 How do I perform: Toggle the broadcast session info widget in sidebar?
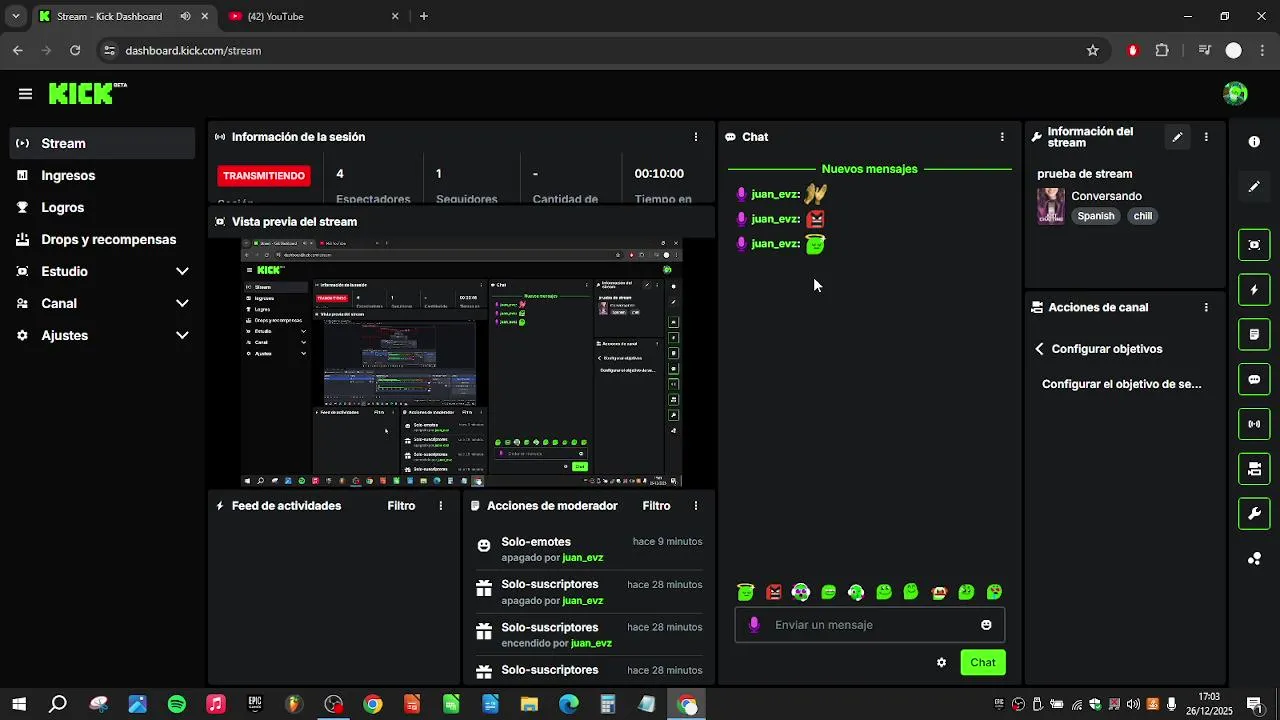point(1254,424)
